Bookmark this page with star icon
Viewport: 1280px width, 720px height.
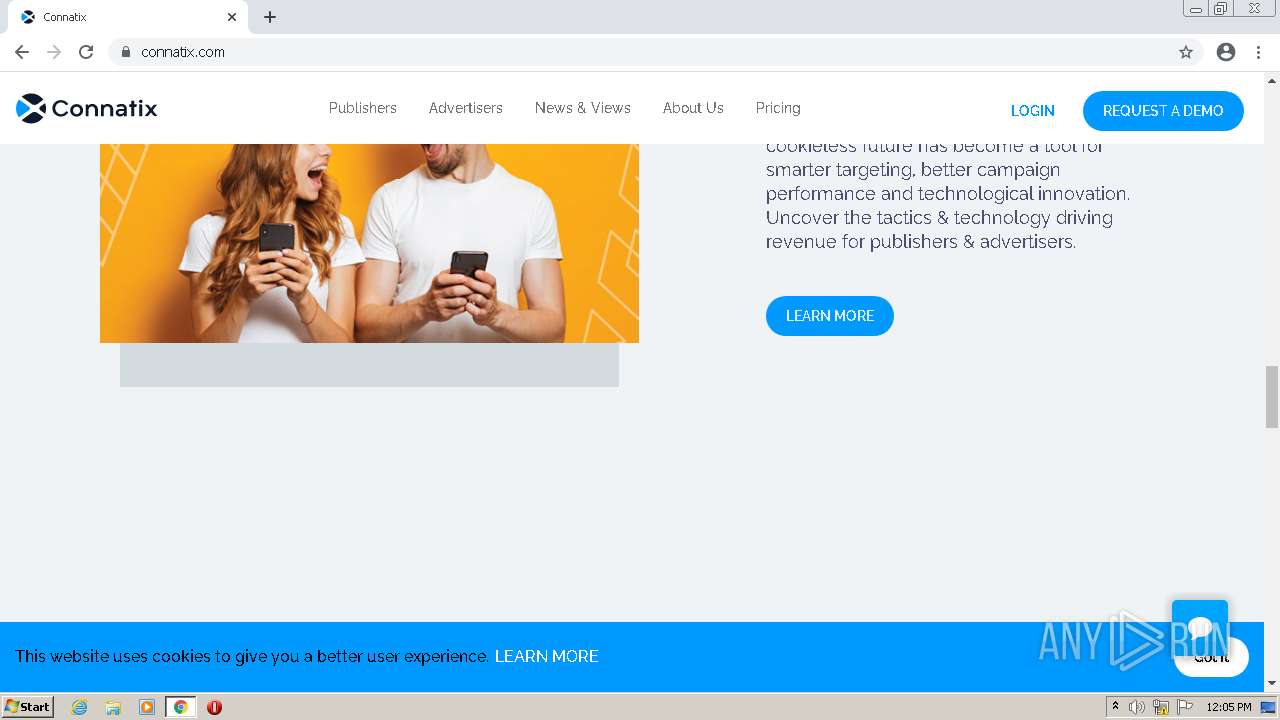[1186, 52]
